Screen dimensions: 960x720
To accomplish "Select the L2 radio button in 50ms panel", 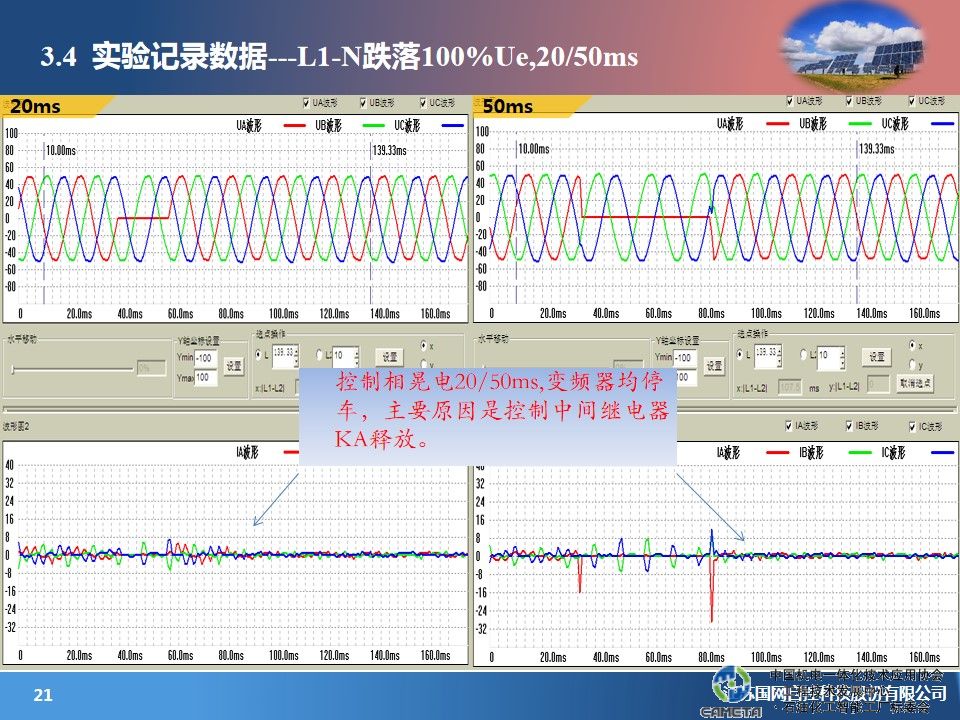I will pyautogui.click(x=804, y=354).
